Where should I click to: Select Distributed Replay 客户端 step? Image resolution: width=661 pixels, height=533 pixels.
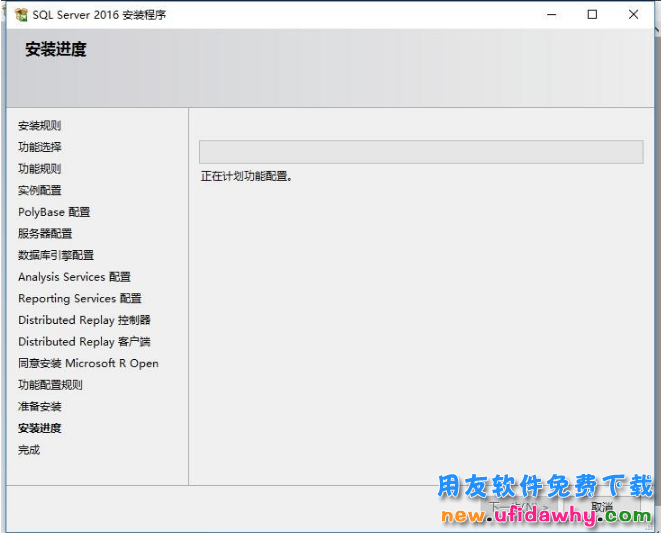click(x=84, y=342)
